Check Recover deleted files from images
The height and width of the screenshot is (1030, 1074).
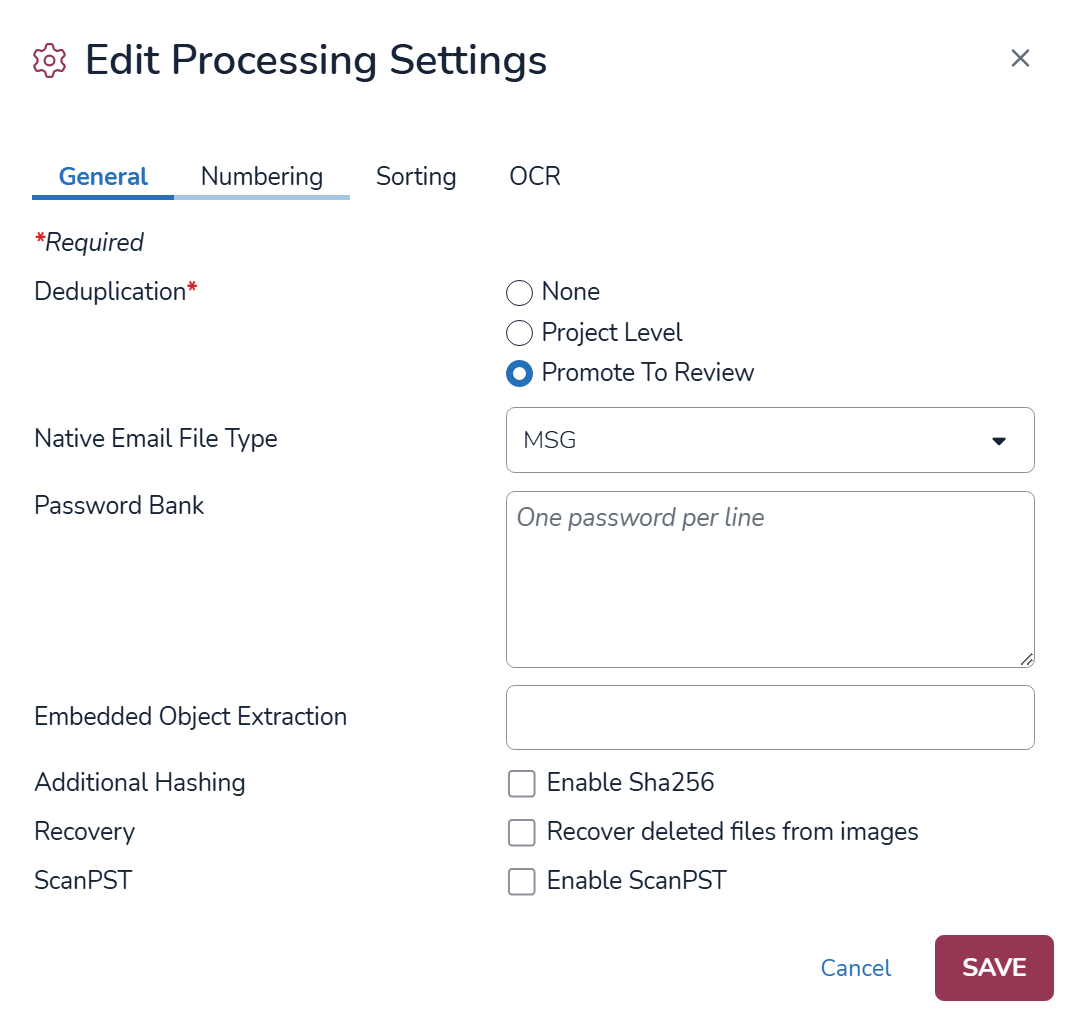pos(522,832)
